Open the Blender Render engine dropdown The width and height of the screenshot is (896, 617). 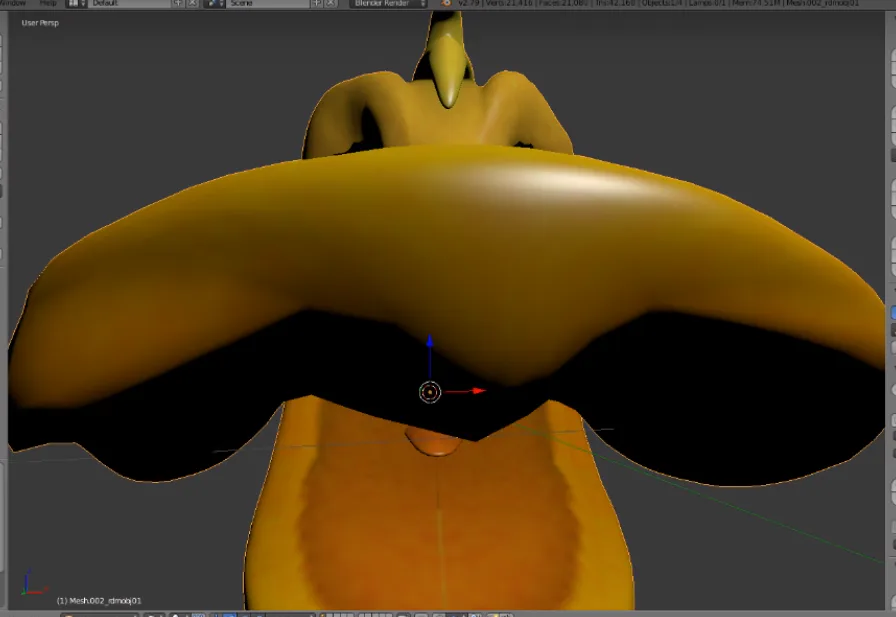(x=389, y=3)
